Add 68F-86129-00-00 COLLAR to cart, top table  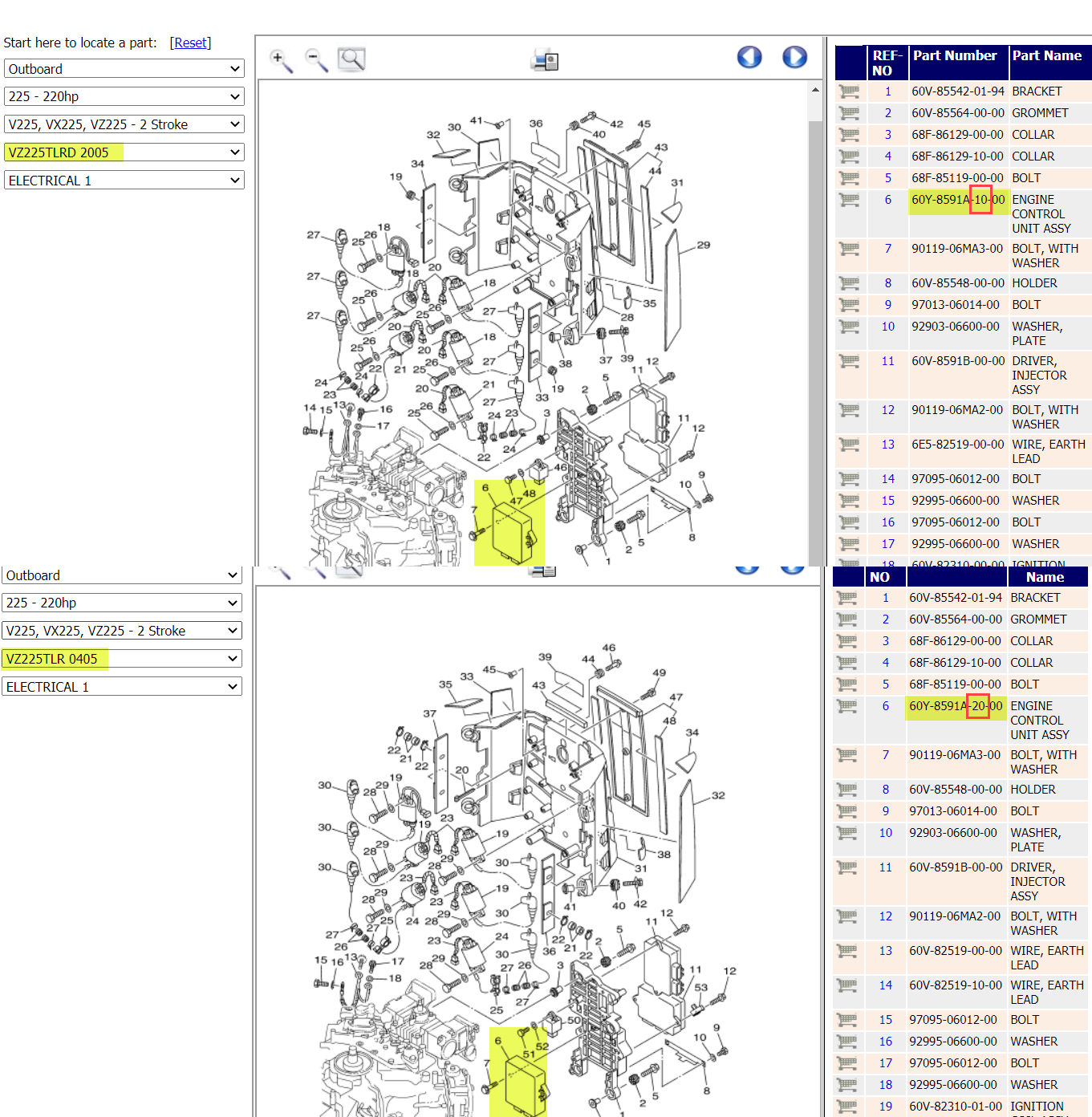[x=849, y=135]
